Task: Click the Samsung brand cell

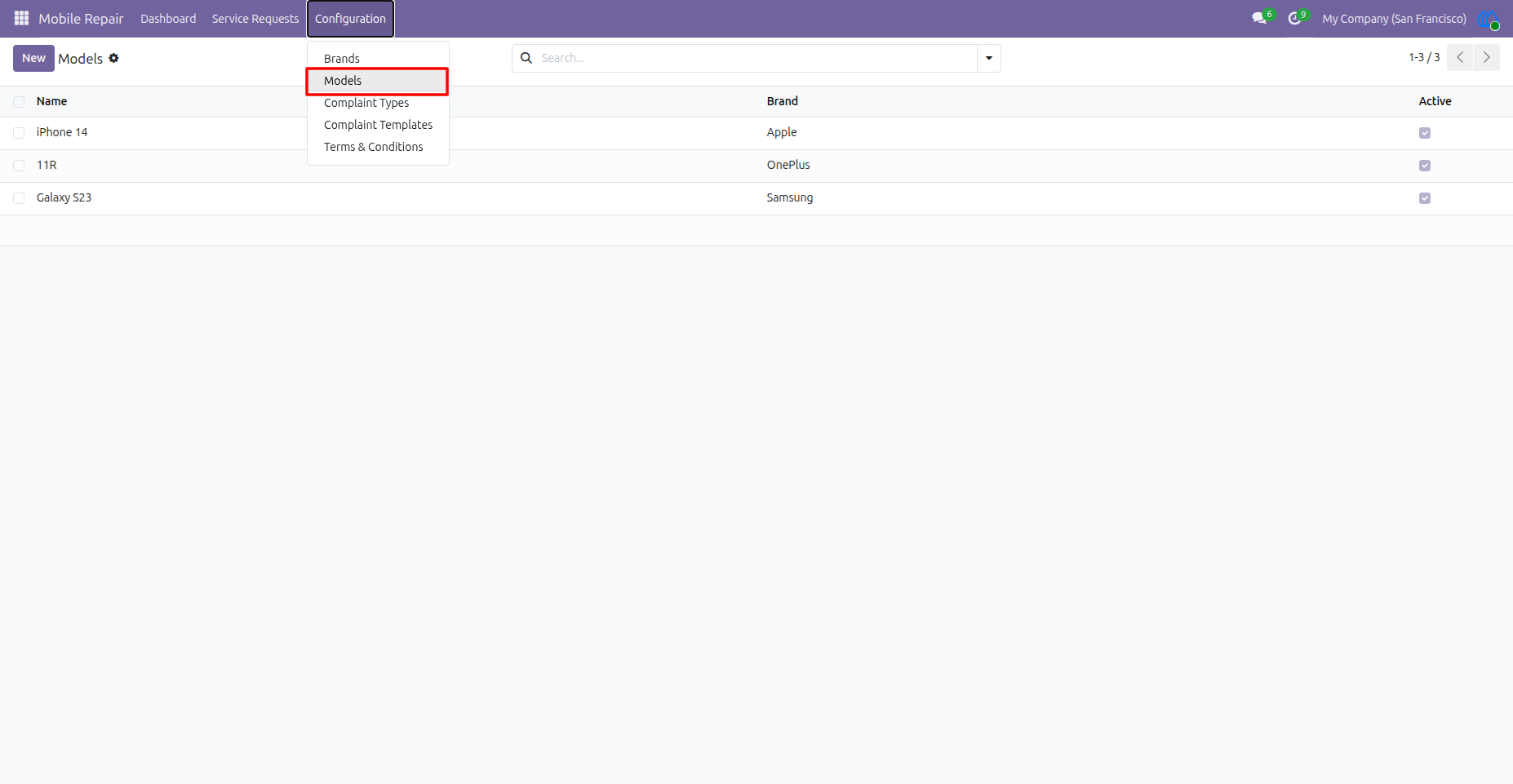Action: tap(790, 197)
